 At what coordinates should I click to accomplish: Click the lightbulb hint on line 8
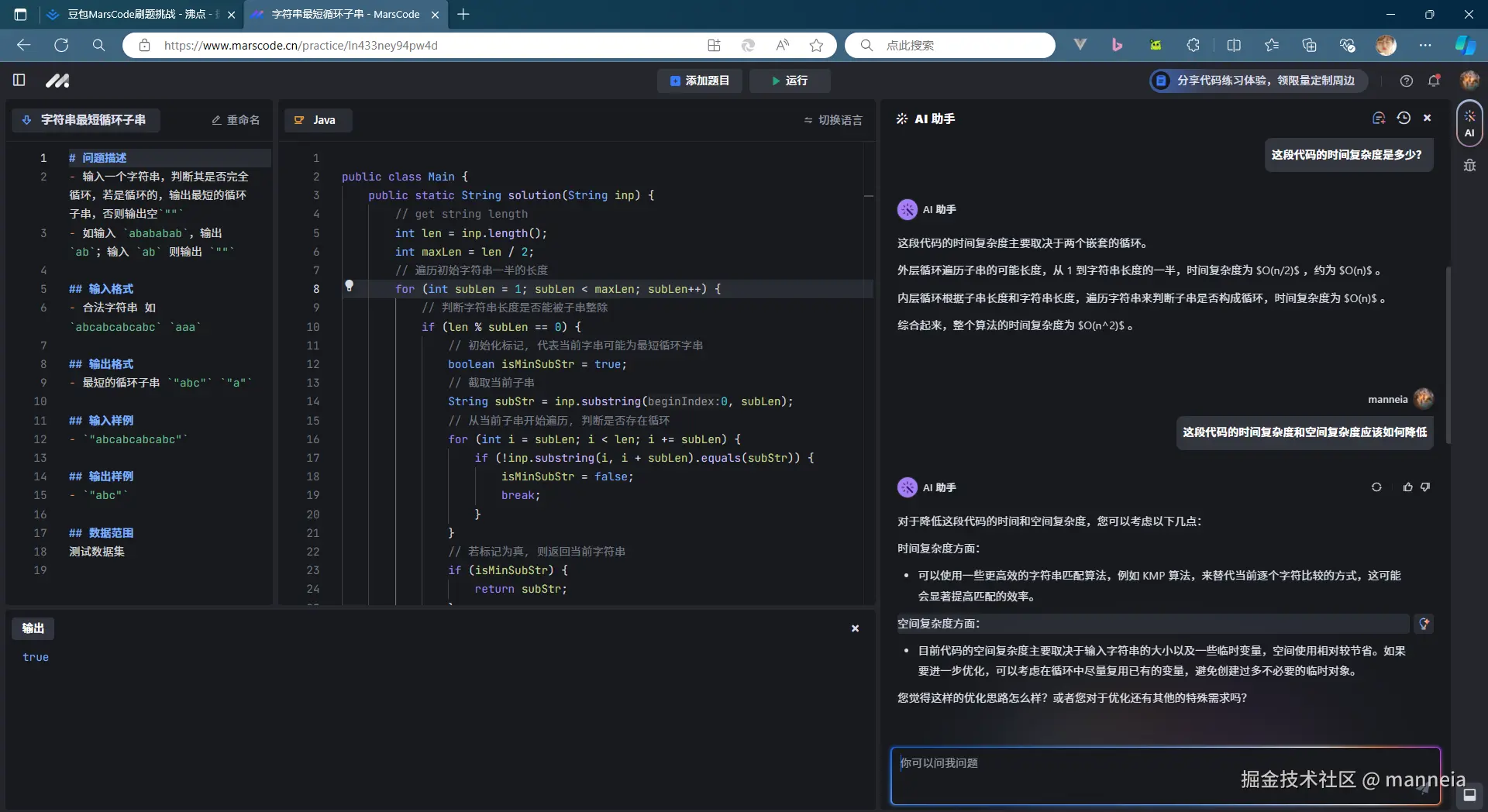350,287
